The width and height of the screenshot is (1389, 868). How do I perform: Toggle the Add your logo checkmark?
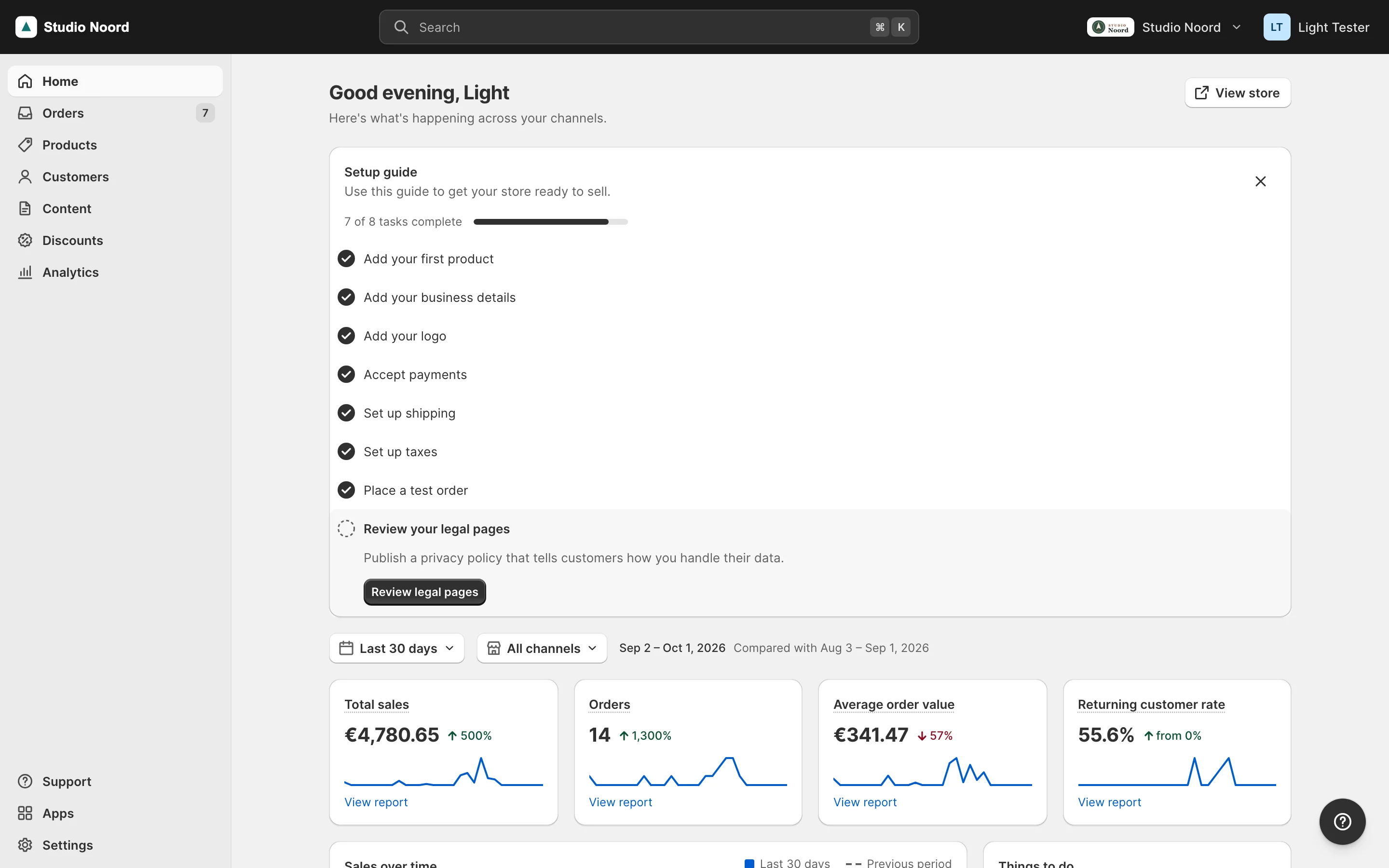pos(346,336)
